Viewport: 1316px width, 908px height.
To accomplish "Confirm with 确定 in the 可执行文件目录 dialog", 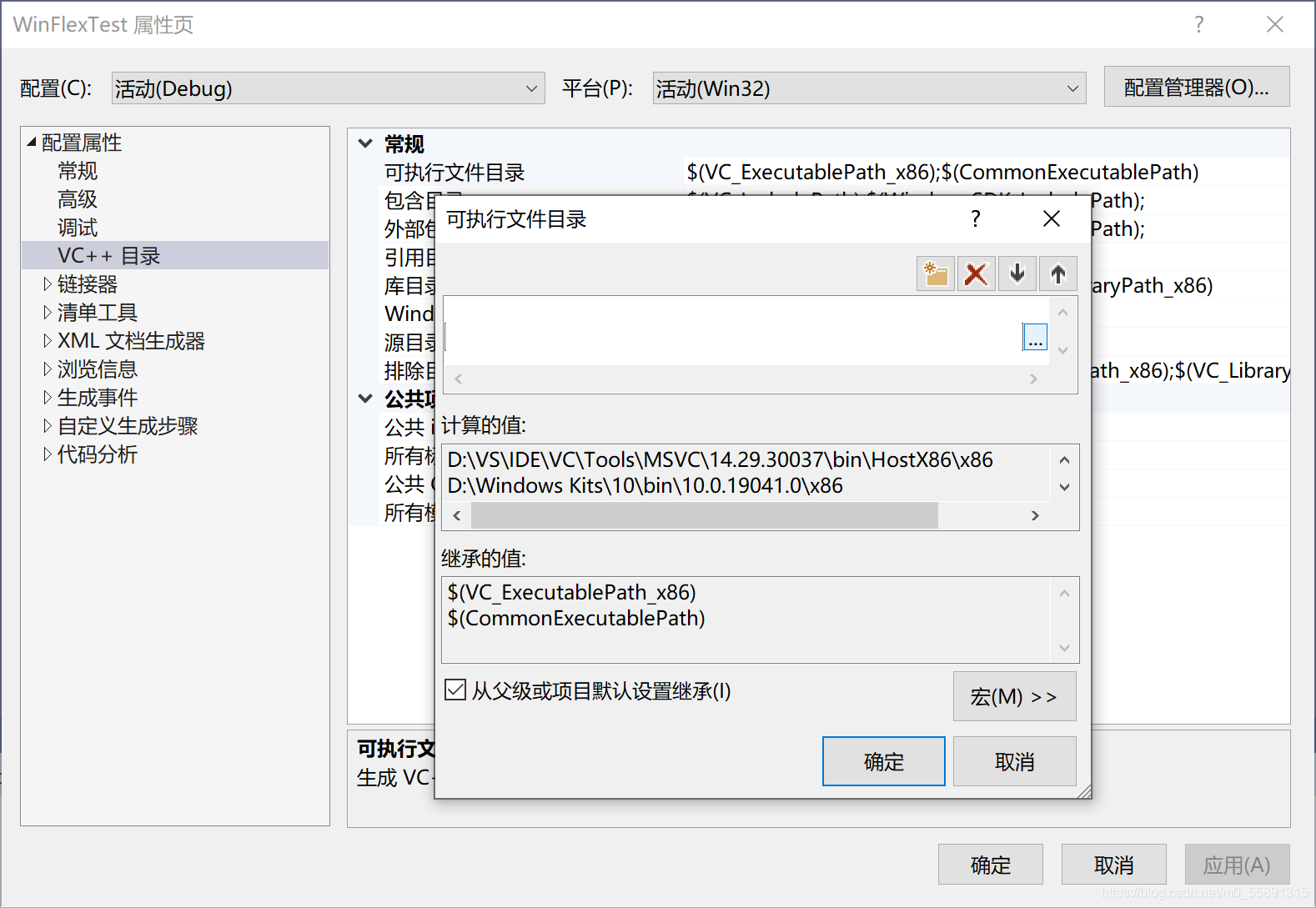I will 883,761.
